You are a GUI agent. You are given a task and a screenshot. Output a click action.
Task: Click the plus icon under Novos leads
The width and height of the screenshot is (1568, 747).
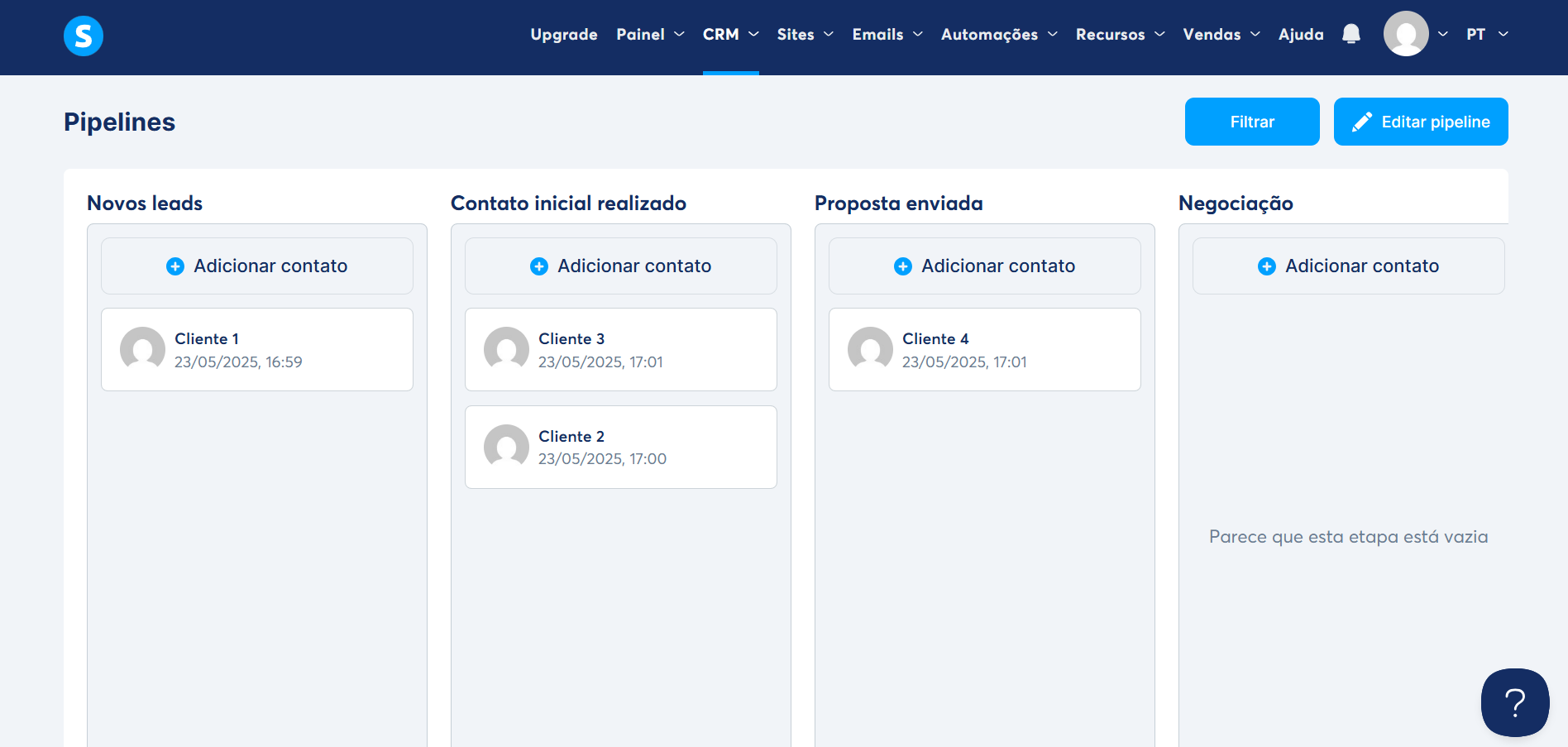(174, 266)
